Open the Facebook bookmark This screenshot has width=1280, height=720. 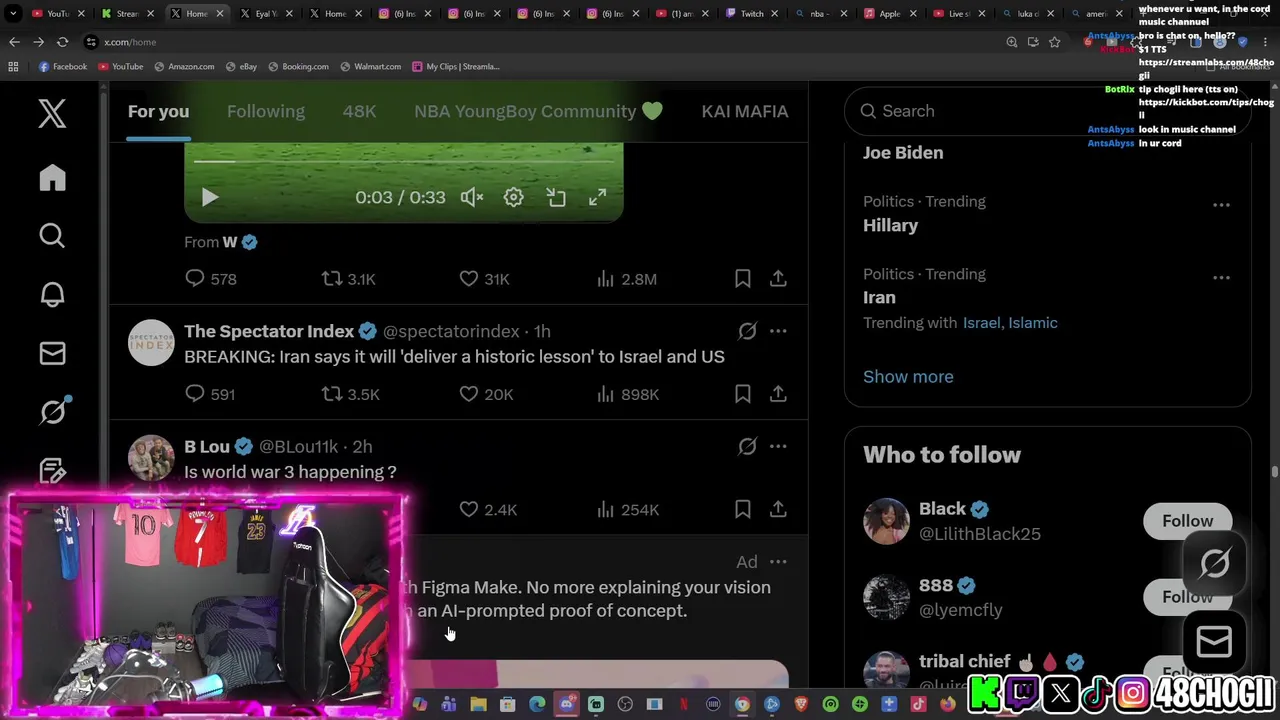(63, 66)
